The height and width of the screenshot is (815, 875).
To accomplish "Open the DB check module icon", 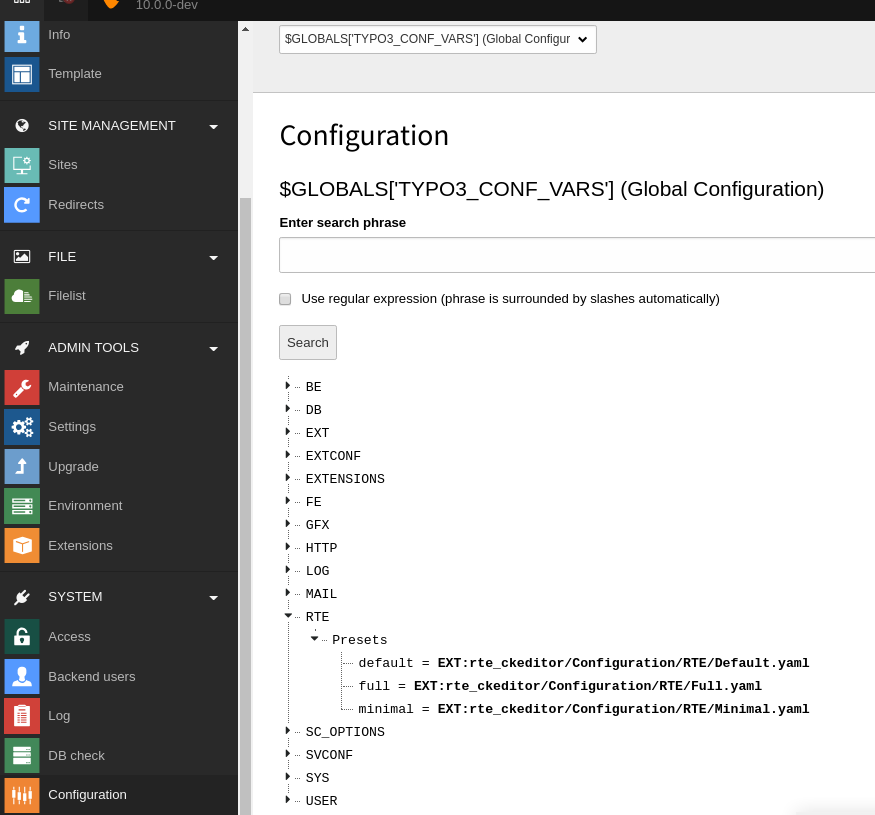I will [22, 756].
